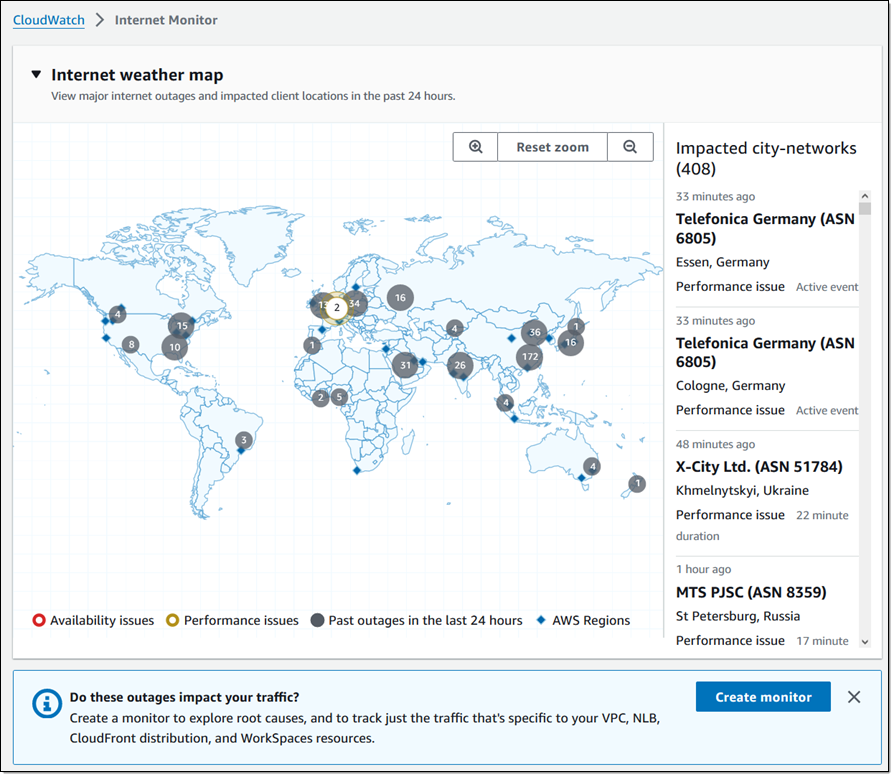Screen dimensions: 895x777
Task: Click AWS Regions legend diamond
Action: coord(543,622)
